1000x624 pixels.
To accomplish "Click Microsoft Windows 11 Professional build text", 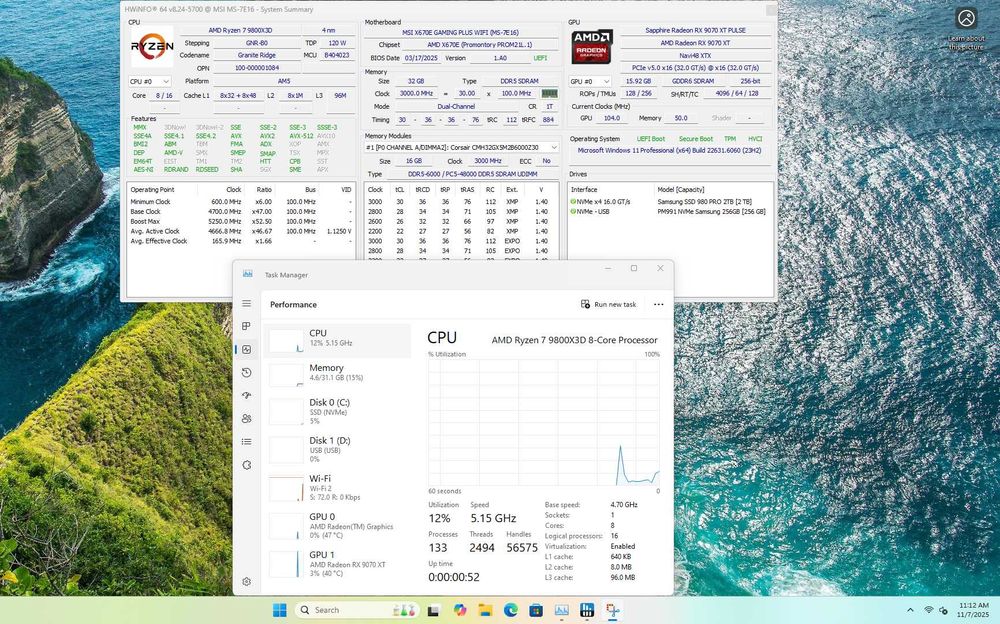I will pyautogui.click(x=670, y=151).
